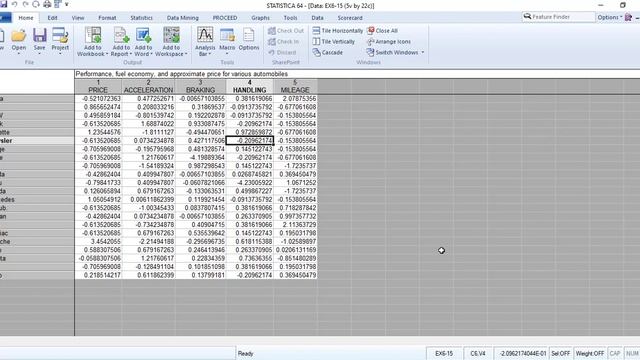Toggle the CAP status indicator
640x360 pixels.
tap(615, 353)
